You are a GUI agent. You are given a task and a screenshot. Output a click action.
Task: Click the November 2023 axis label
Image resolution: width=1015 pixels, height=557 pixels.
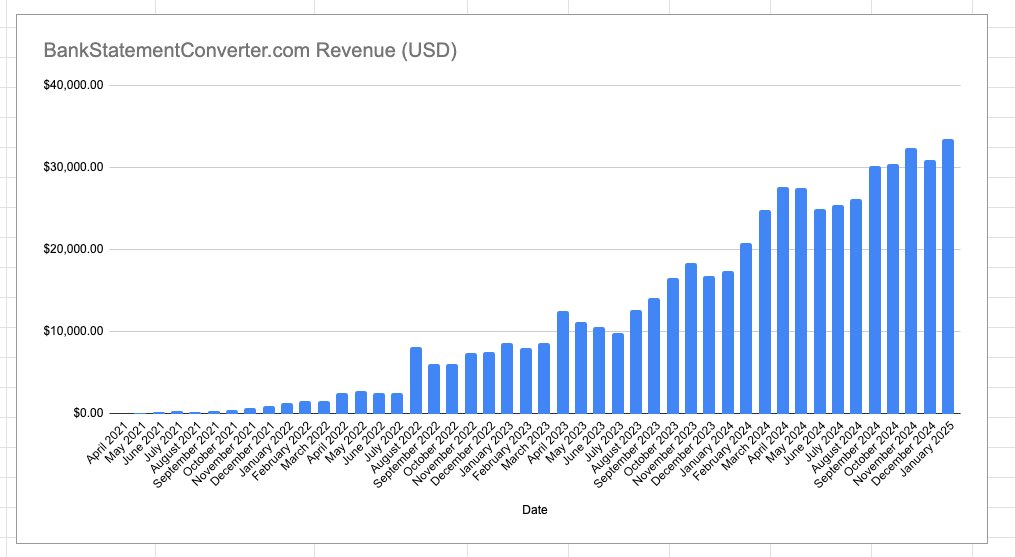664,454
